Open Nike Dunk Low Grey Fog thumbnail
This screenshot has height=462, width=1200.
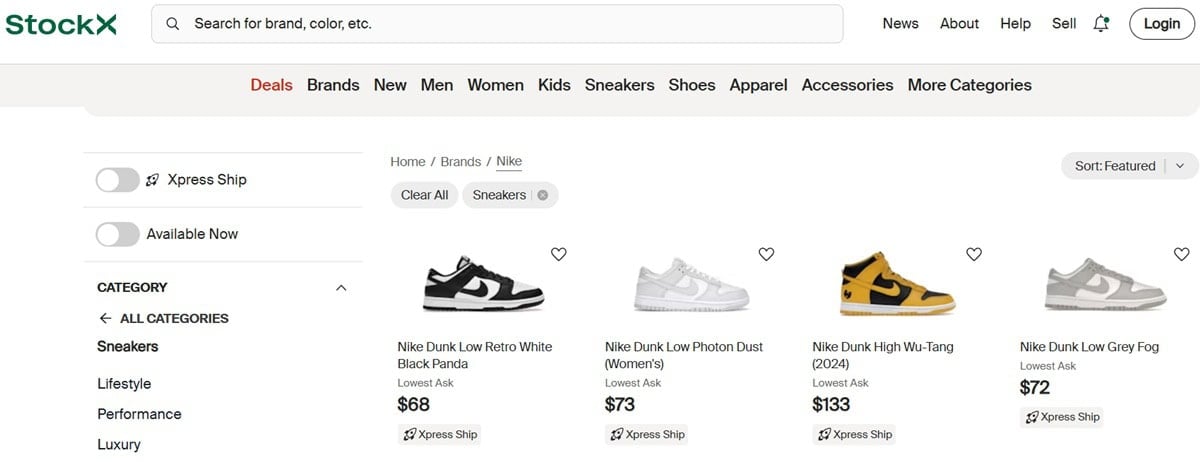(1105, 285)
